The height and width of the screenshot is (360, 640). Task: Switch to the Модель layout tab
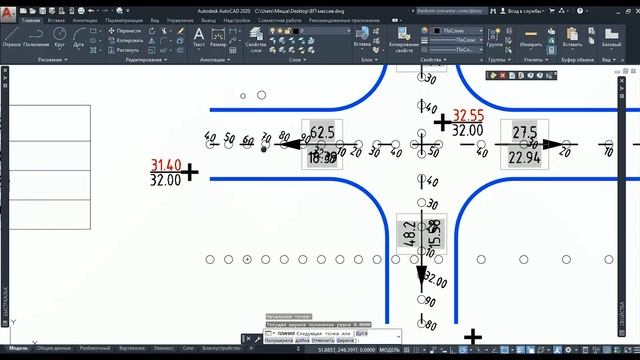(x=18, y=348)
